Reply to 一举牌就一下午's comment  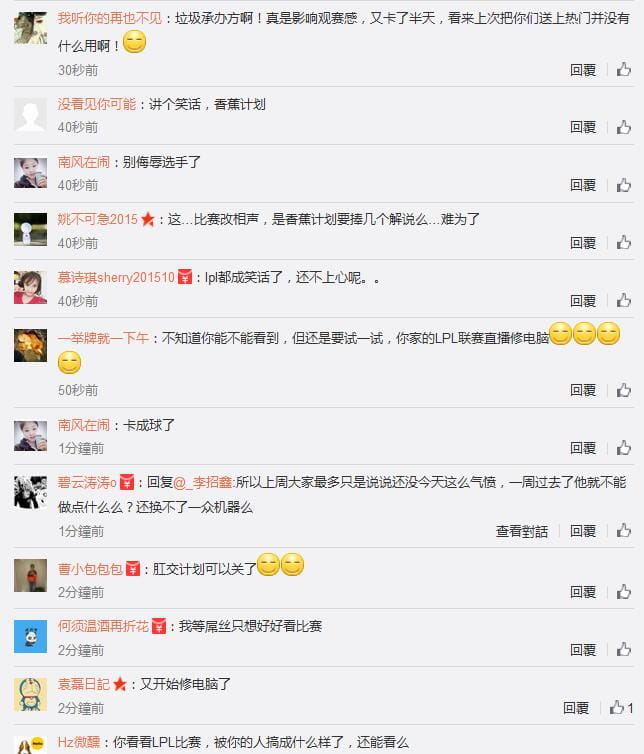click(583, 390)
